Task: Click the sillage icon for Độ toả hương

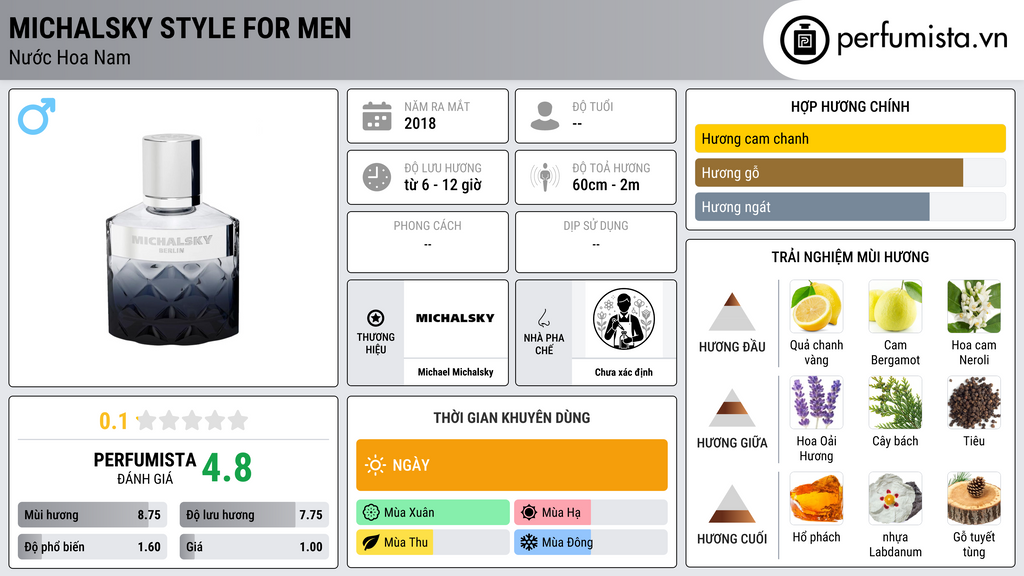Action: 545,177
